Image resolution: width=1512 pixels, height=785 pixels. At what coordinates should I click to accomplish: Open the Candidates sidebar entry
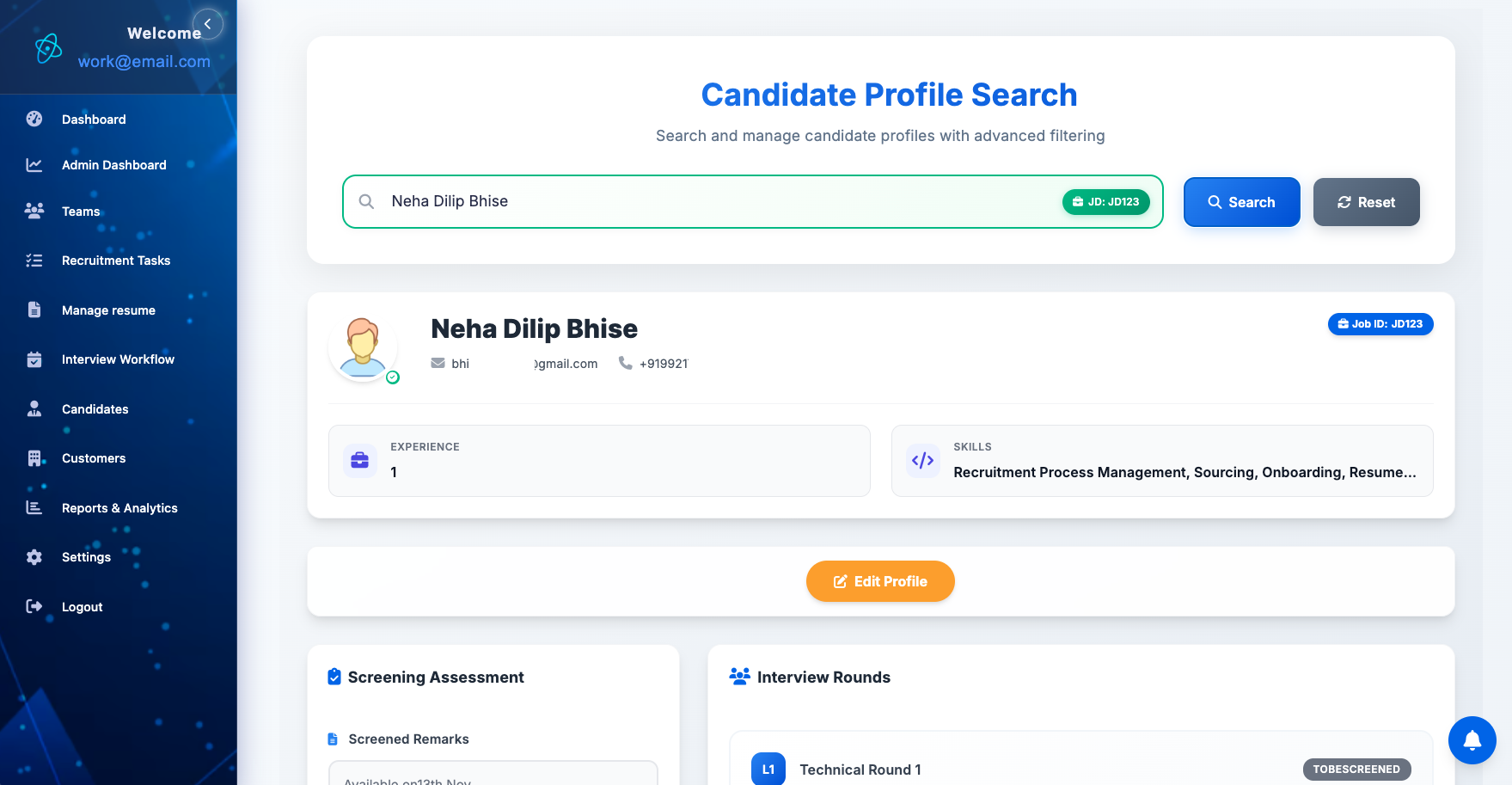(95, 409)
